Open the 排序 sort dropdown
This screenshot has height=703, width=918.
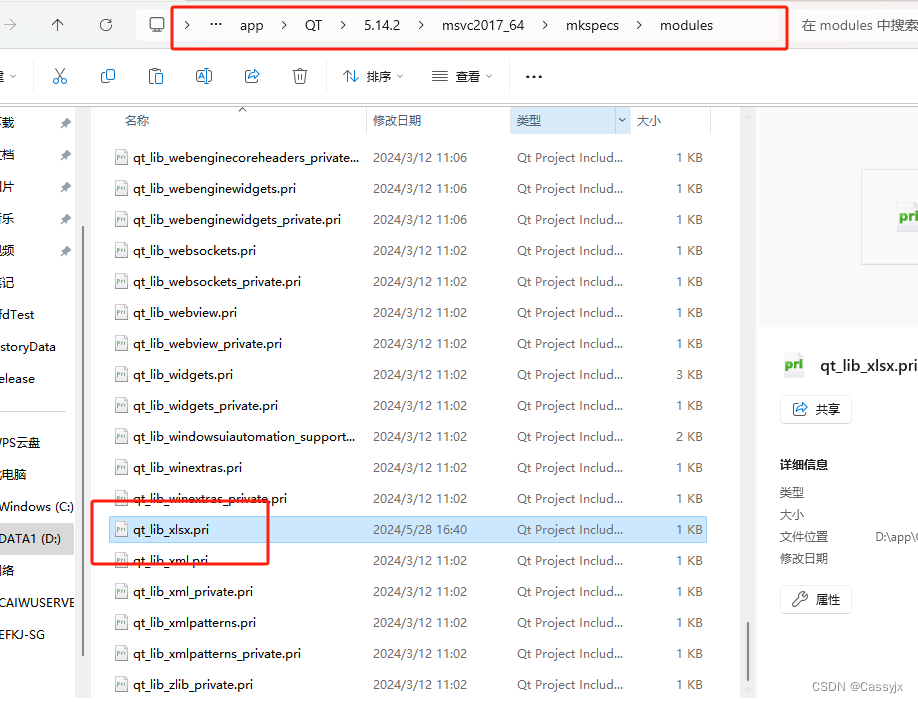point(374,76)
